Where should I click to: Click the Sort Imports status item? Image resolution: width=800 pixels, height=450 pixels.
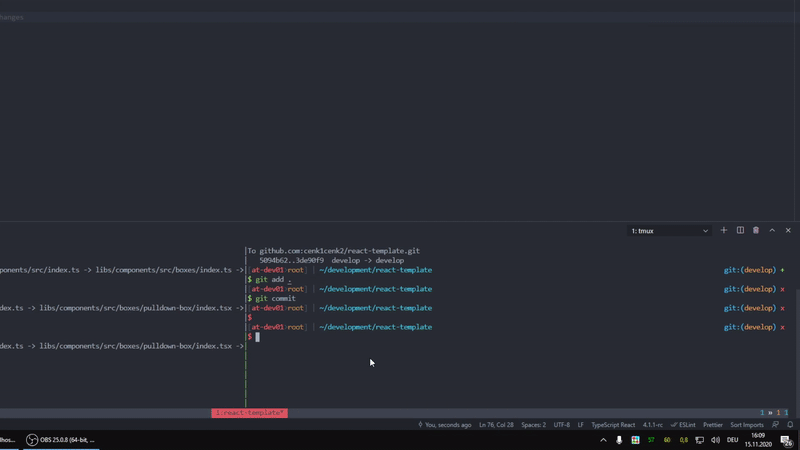(746, 424)
